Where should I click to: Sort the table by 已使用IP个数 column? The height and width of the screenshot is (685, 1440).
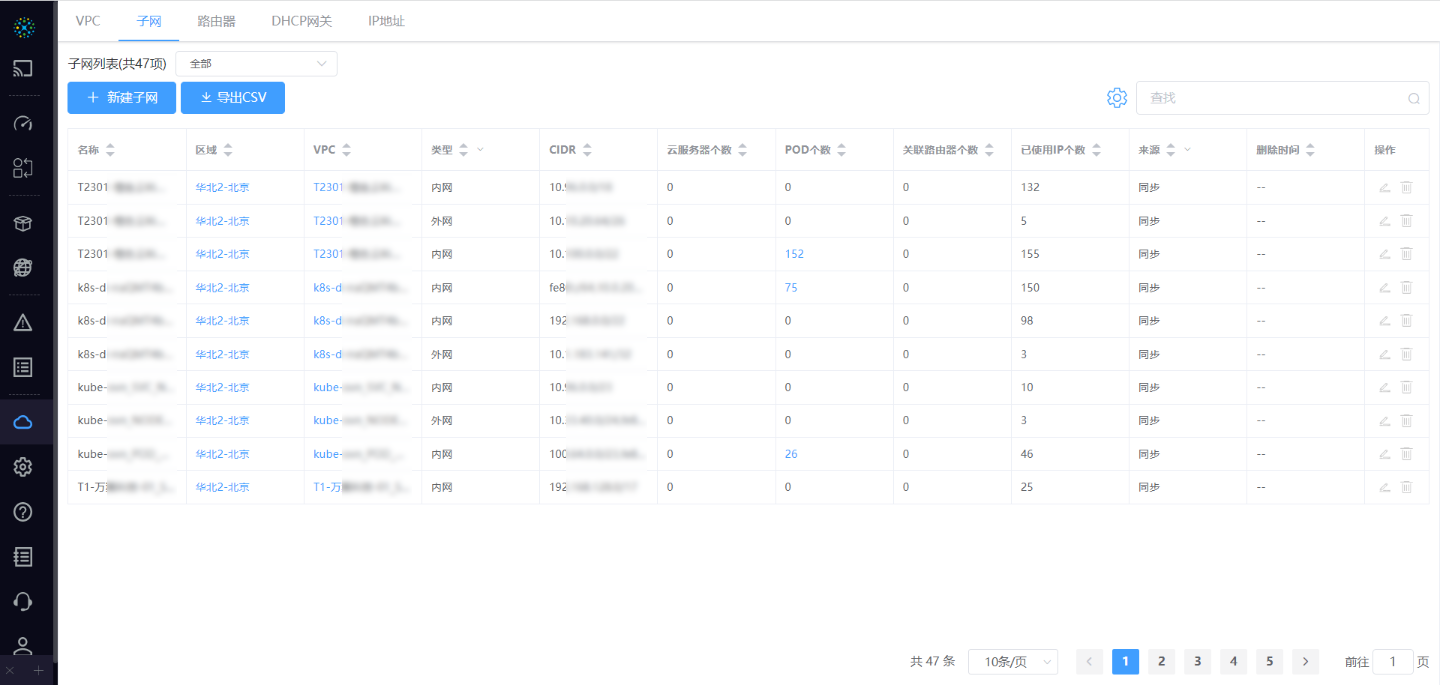click(x=1096, y=150)
